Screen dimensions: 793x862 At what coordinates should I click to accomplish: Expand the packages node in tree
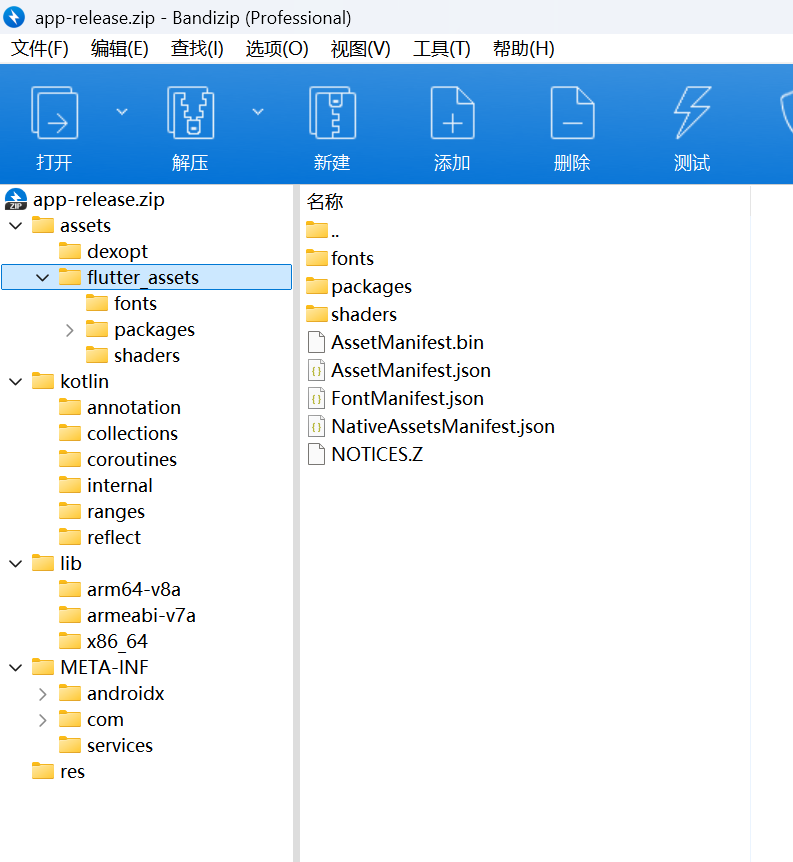[69, 330]
